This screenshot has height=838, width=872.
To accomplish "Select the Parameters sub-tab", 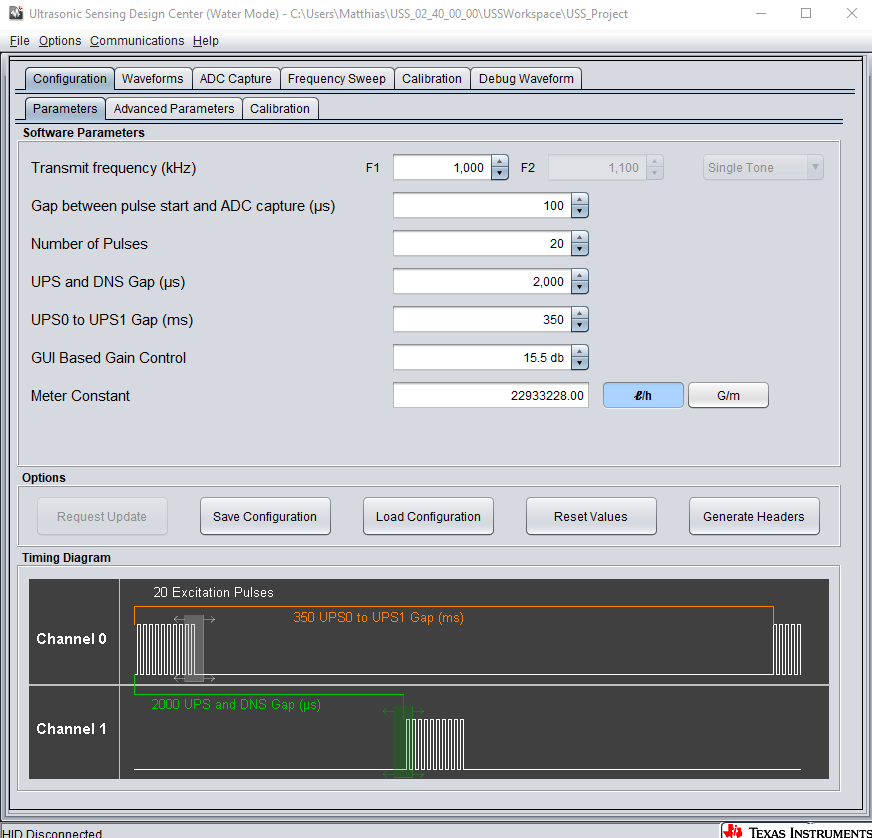I will pos(65,108).
